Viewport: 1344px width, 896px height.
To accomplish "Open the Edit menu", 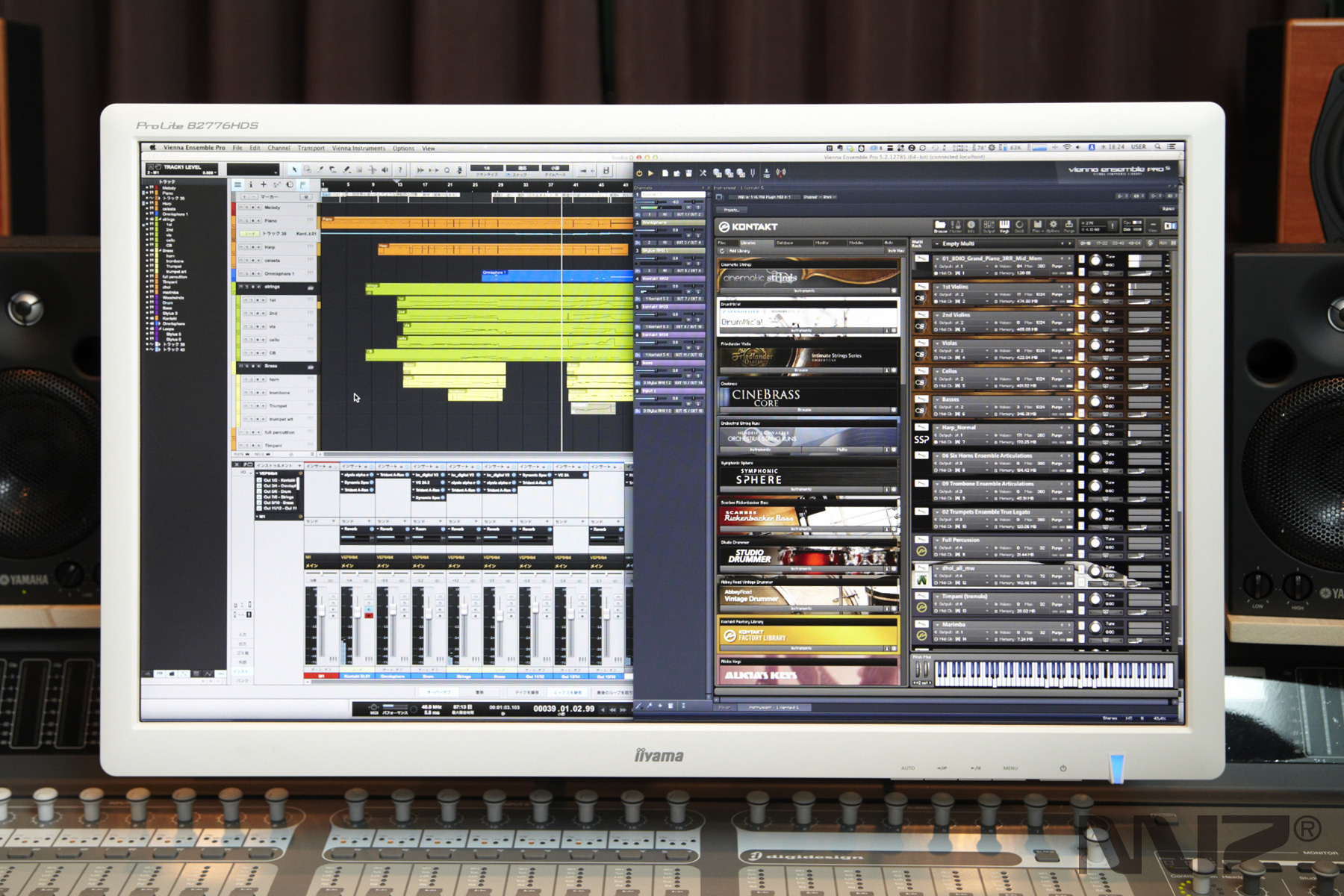I will click(255, 148).
